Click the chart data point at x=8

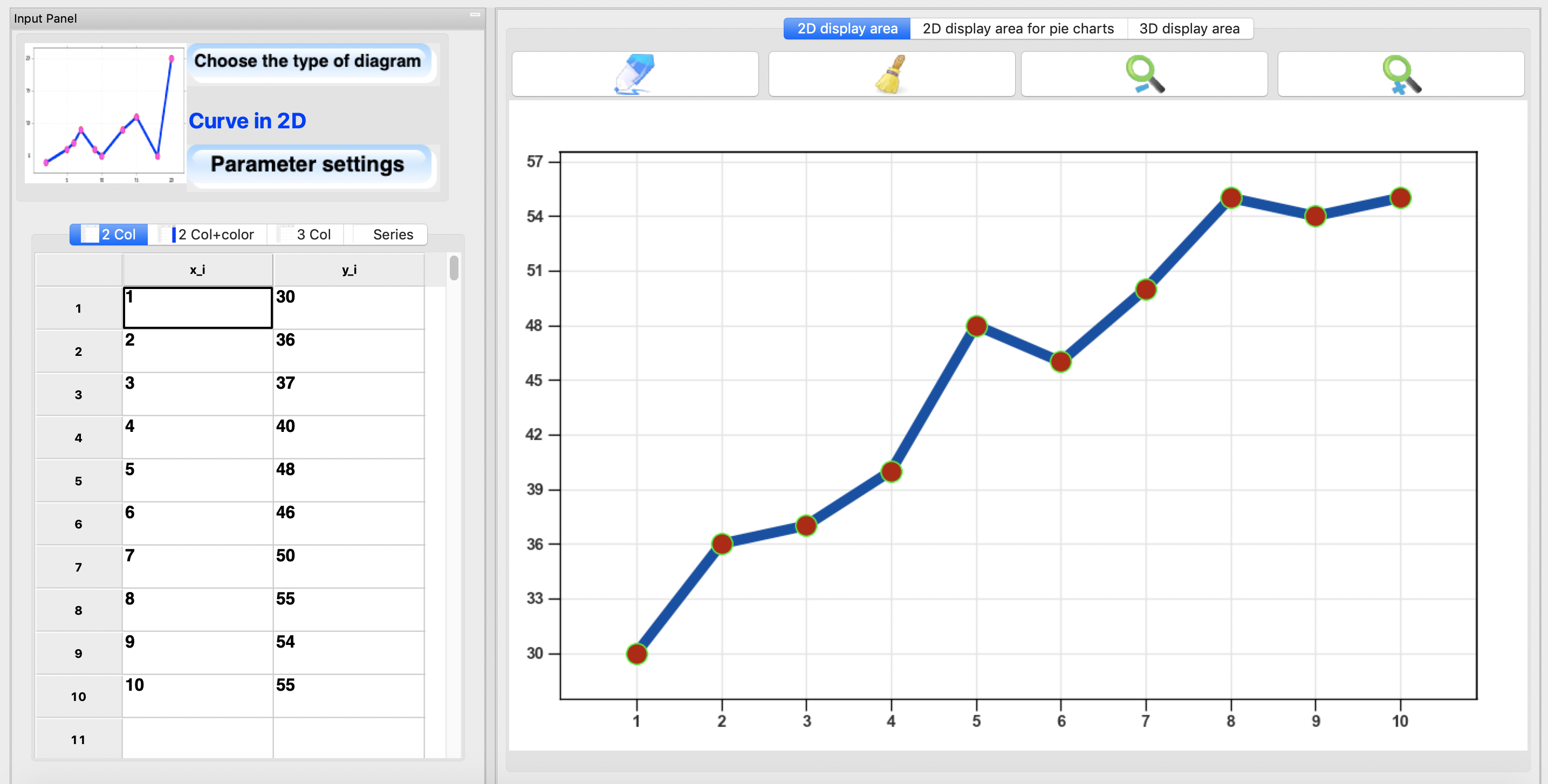(1231, 198)
